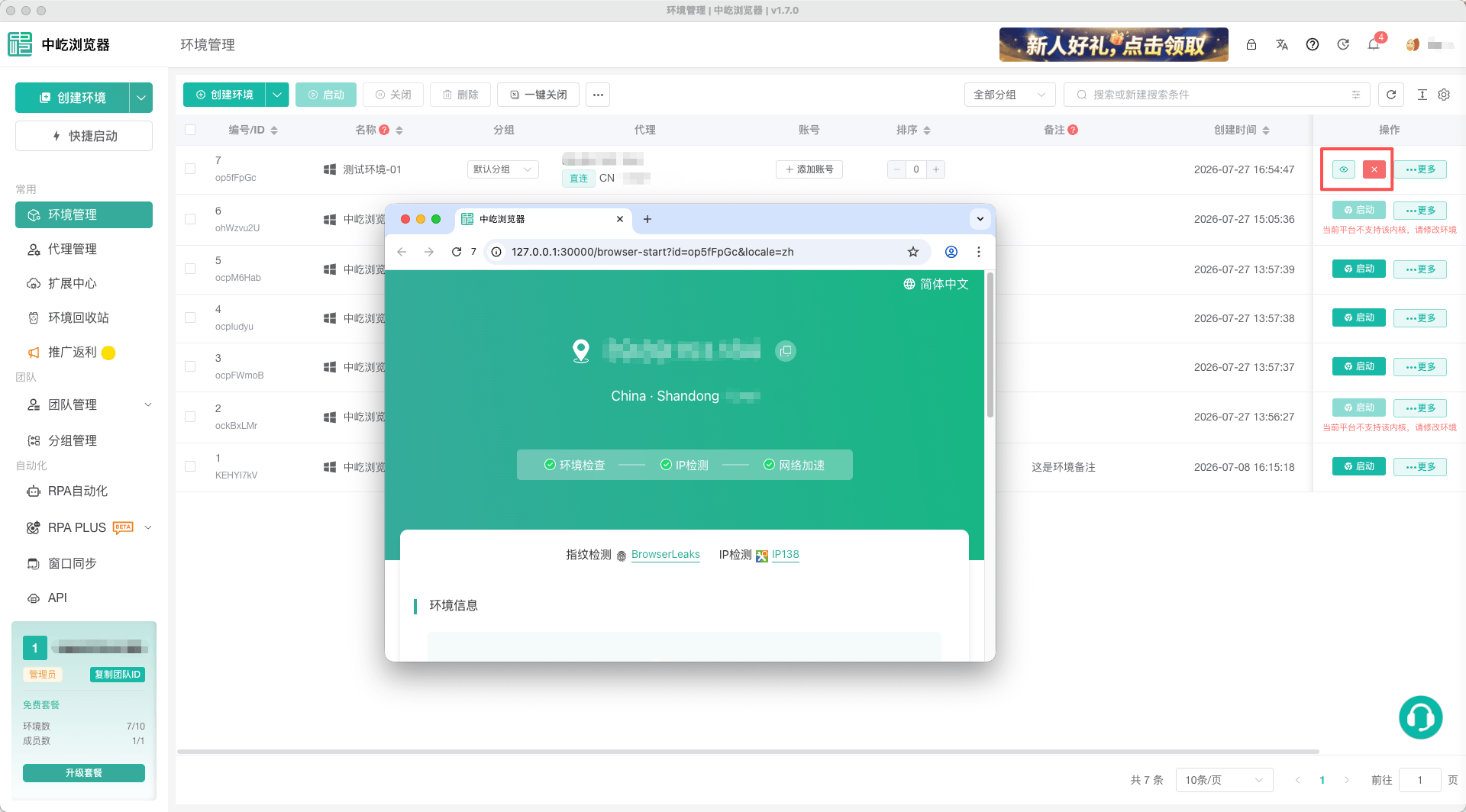Open the BrowserLeaks link
The width and height of the screenshot is (1466, 812).
pos(666,555)
